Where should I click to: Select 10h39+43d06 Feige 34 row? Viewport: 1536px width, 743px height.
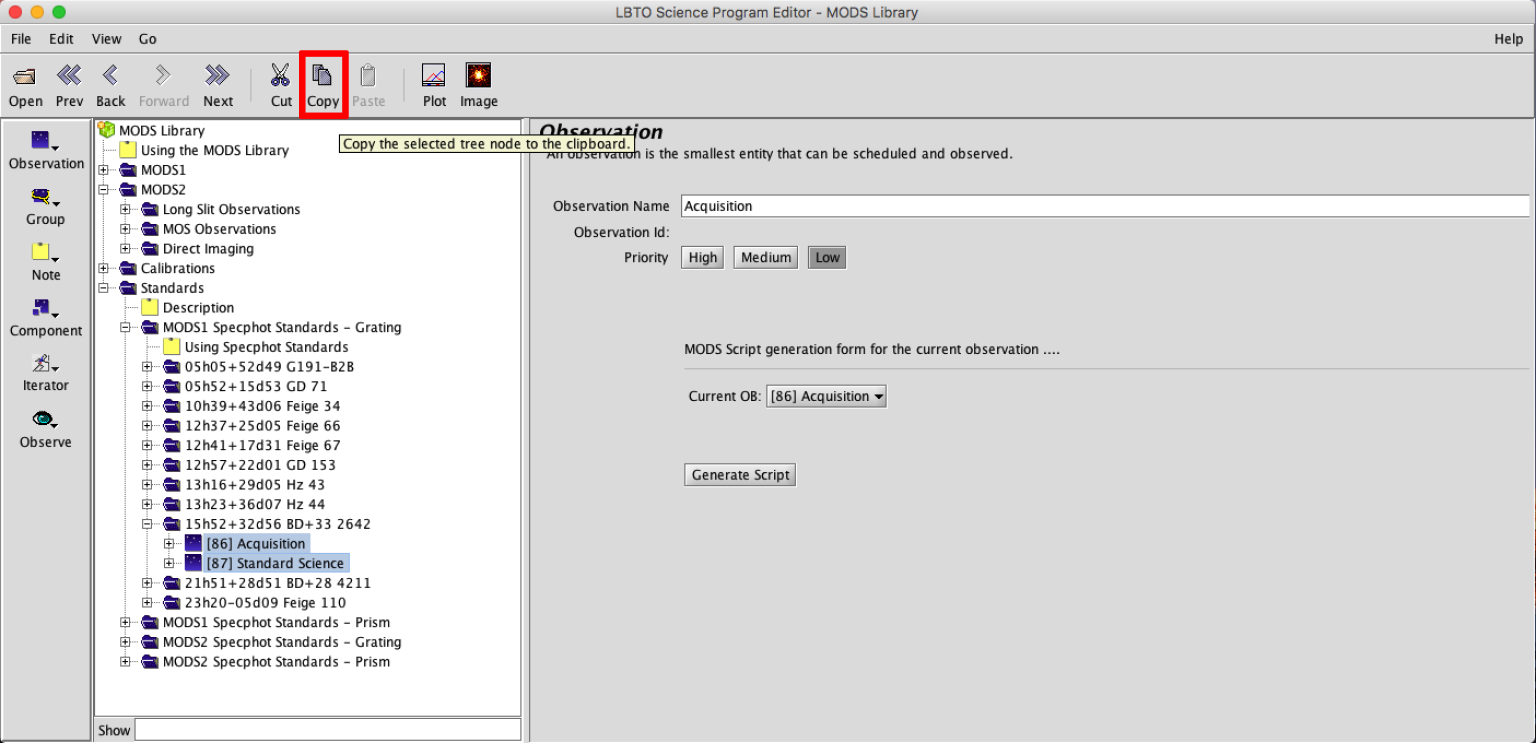tap(262, 406)
